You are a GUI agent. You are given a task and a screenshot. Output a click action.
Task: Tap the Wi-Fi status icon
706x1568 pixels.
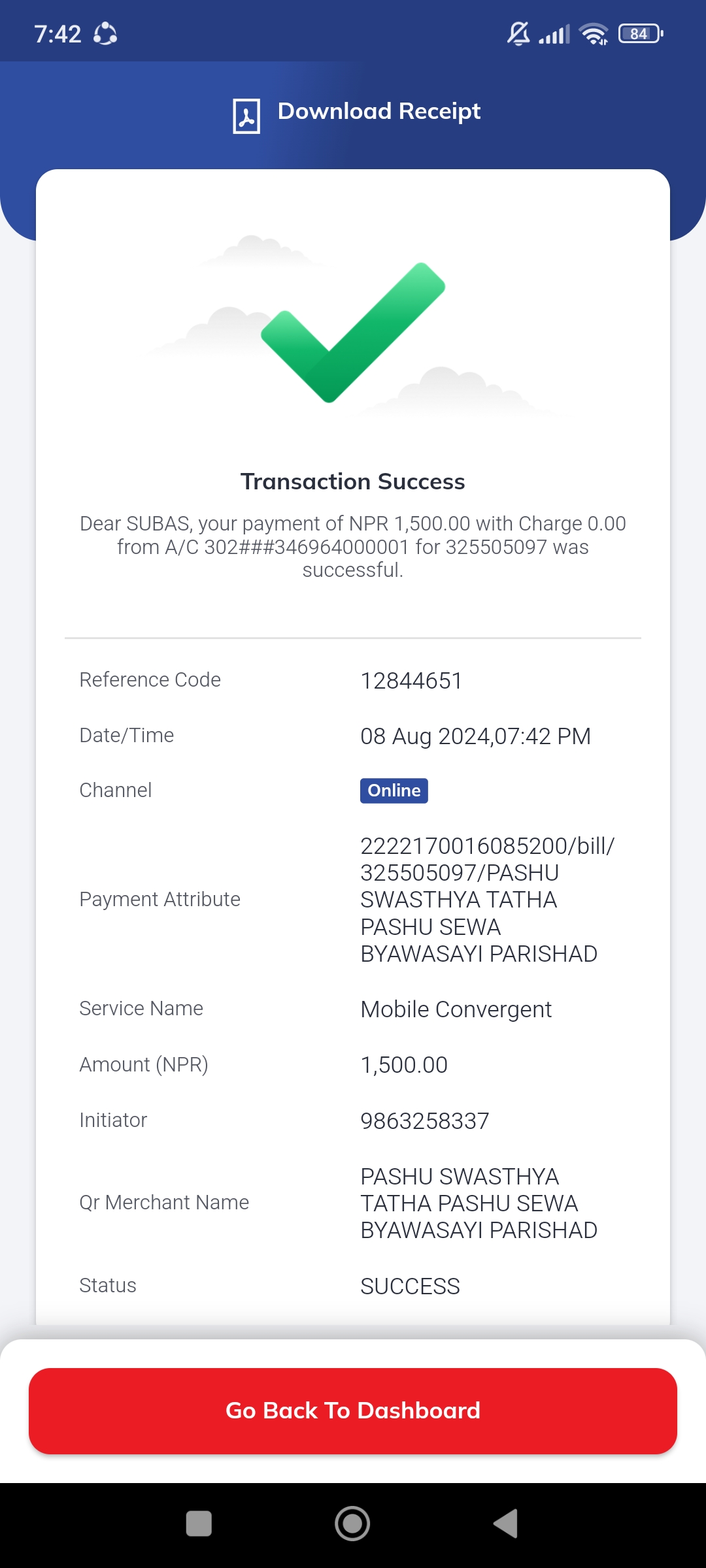click(594, 33)
